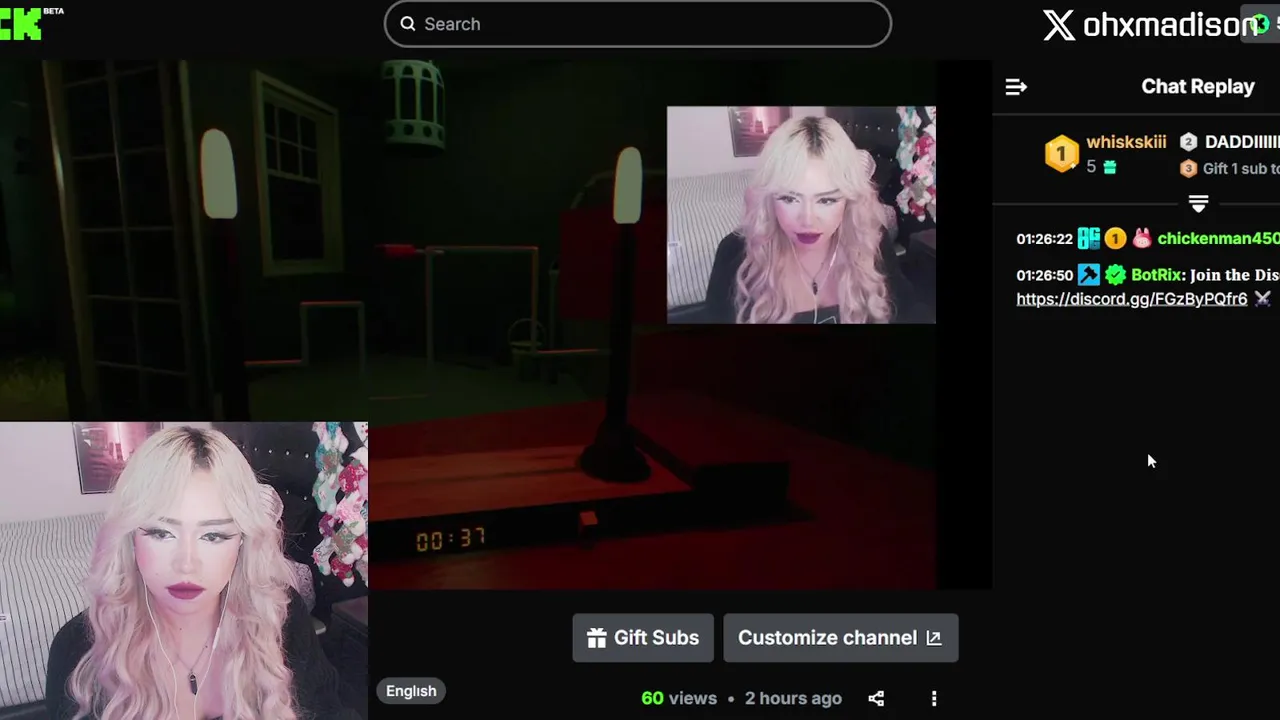Collapse chat with the arrow icon

pos(1016,87)
